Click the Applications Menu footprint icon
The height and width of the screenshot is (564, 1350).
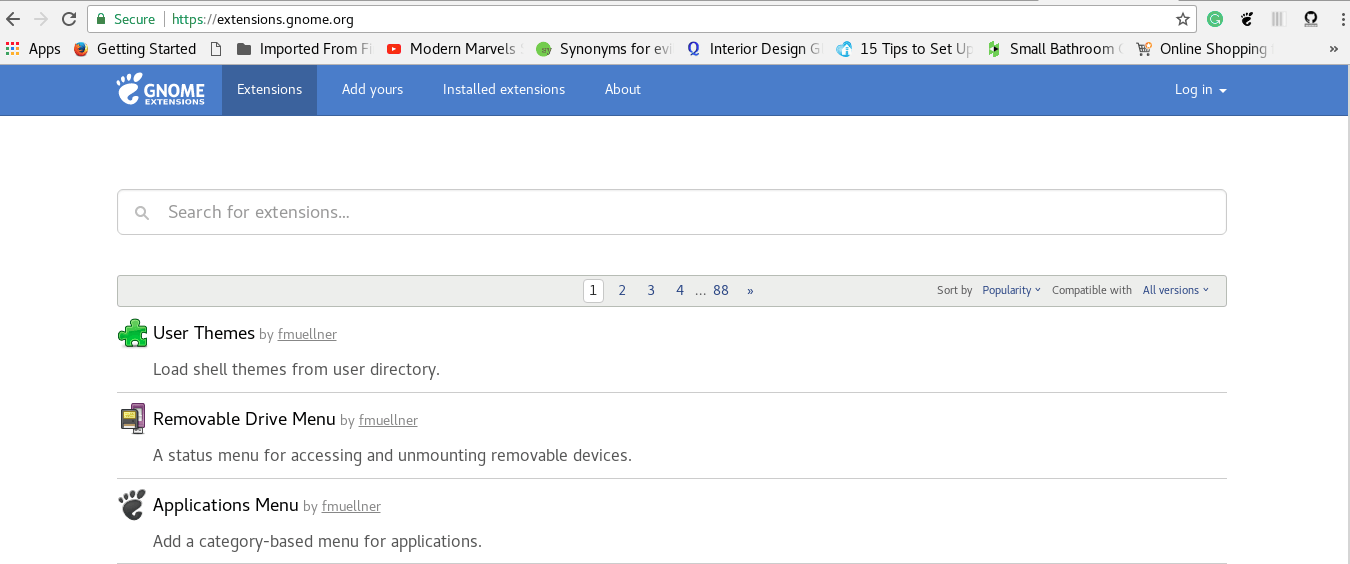pyautogui.click(x=132, y=505)
